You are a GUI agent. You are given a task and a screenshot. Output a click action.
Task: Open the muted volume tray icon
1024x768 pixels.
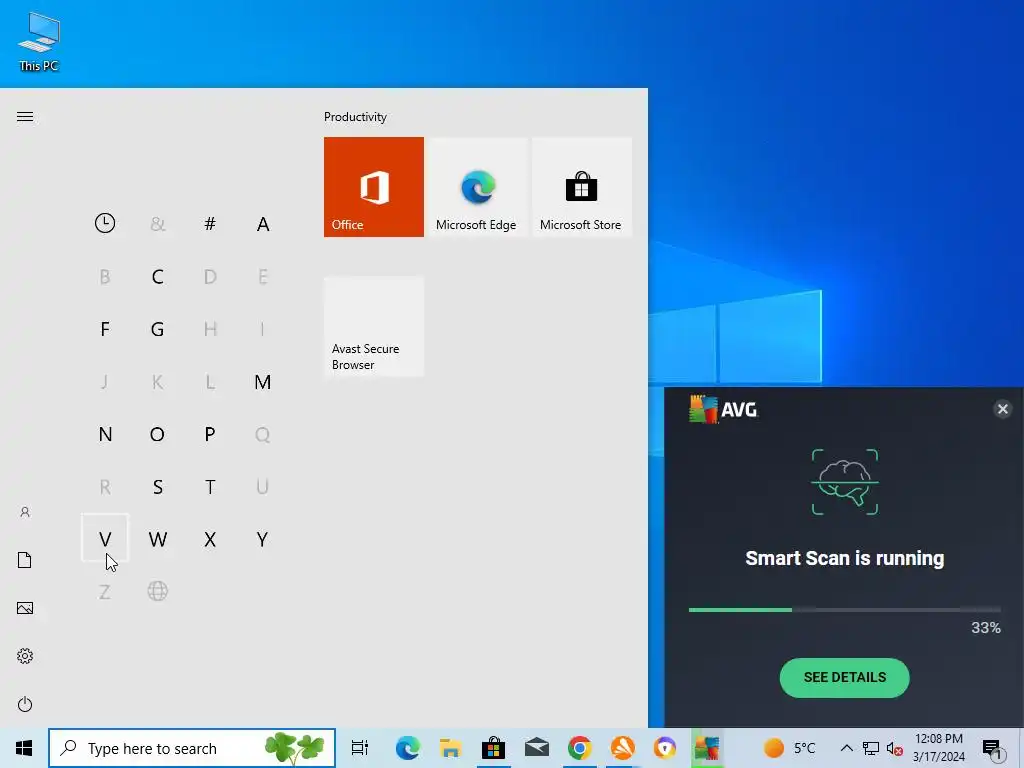pyautogui.click(x=895, y=748)
